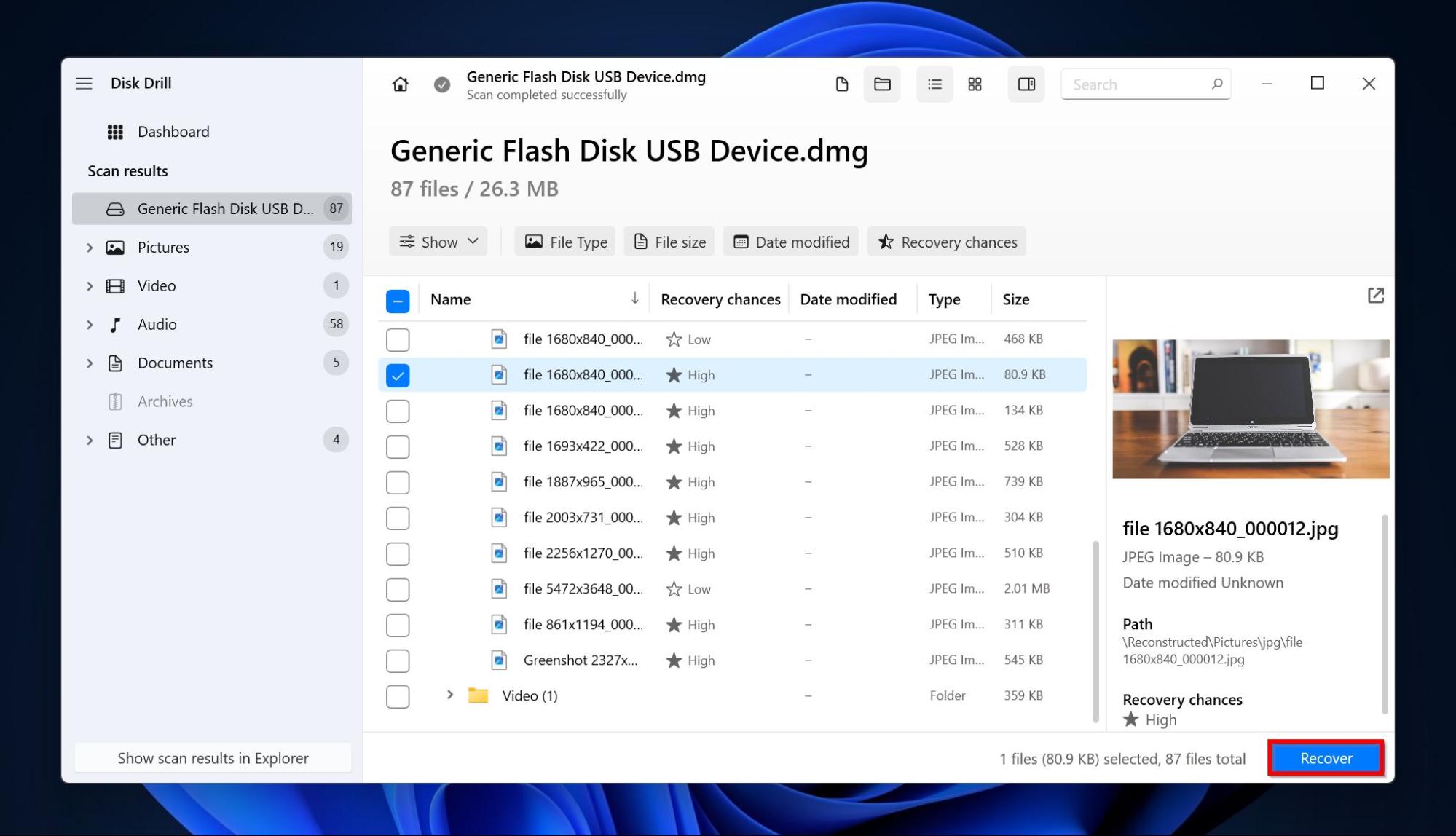Expand the Pictures category in sidebar
This screenshot has height=836, width=1456.
point(89,247)
